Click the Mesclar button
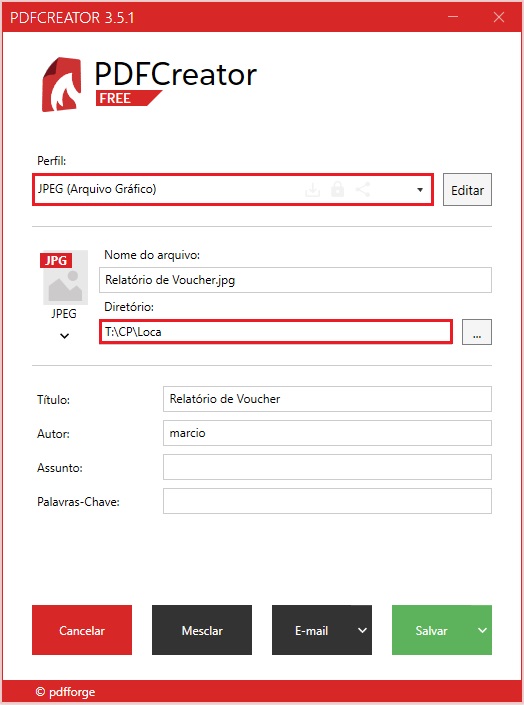This screenshot has height=705, width=524. 202,630
